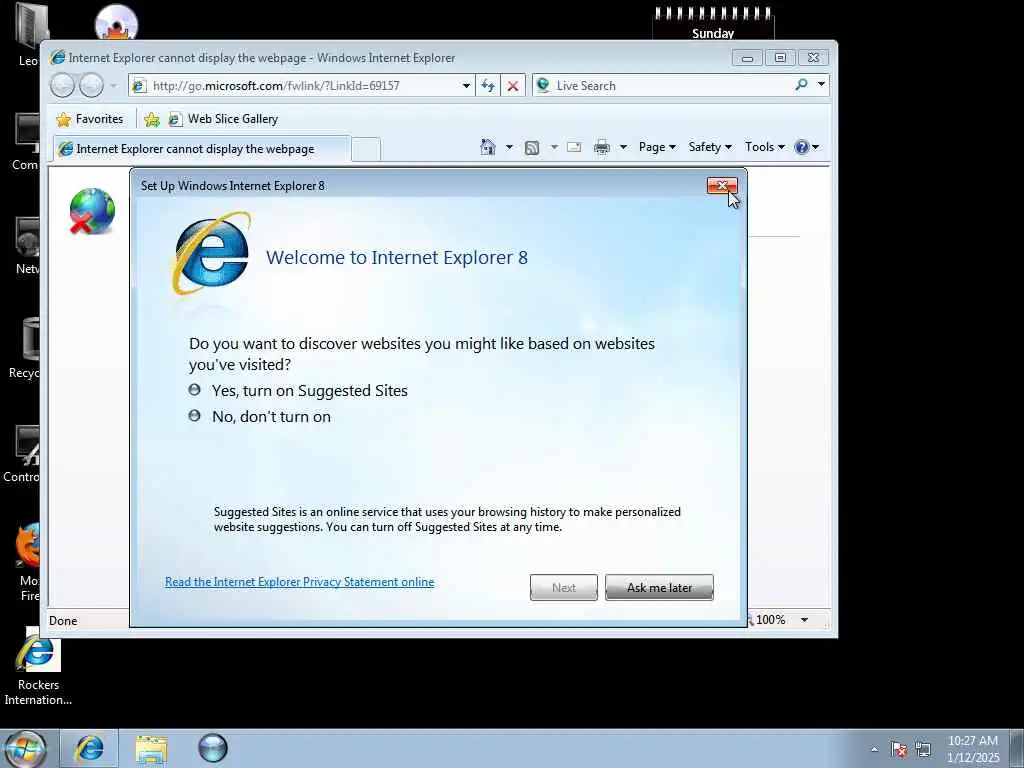
Task: Click the Mozilla Firefox desktop icon
Action: point(29,562)
